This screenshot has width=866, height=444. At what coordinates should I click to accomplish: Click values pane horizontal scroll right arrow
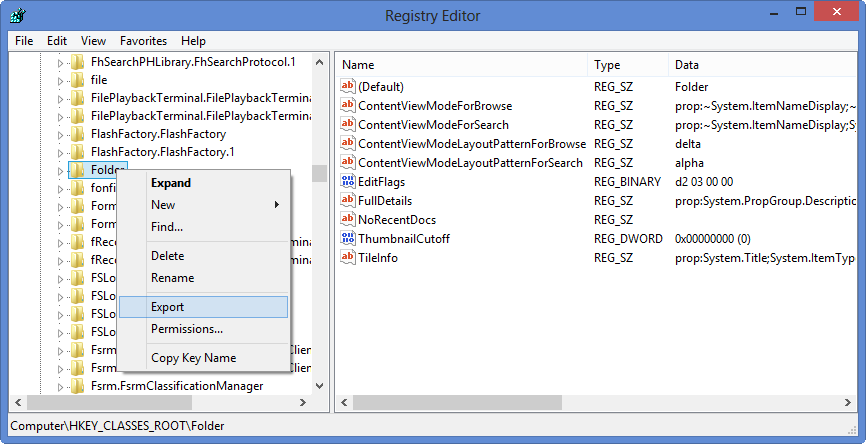(x=848, y=402)
